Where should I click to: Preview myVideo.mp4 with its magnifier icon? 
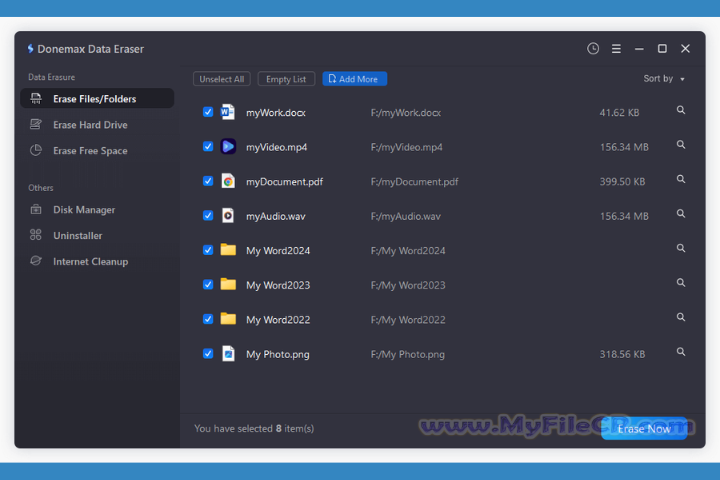681,145
